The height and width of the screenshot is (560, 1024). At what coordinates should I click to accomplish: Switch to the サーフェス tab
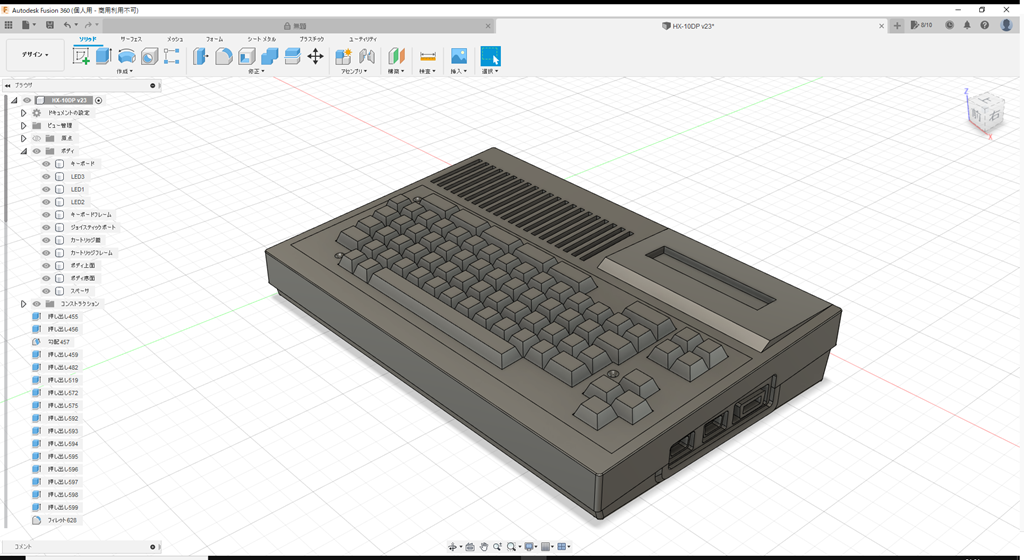131,39
